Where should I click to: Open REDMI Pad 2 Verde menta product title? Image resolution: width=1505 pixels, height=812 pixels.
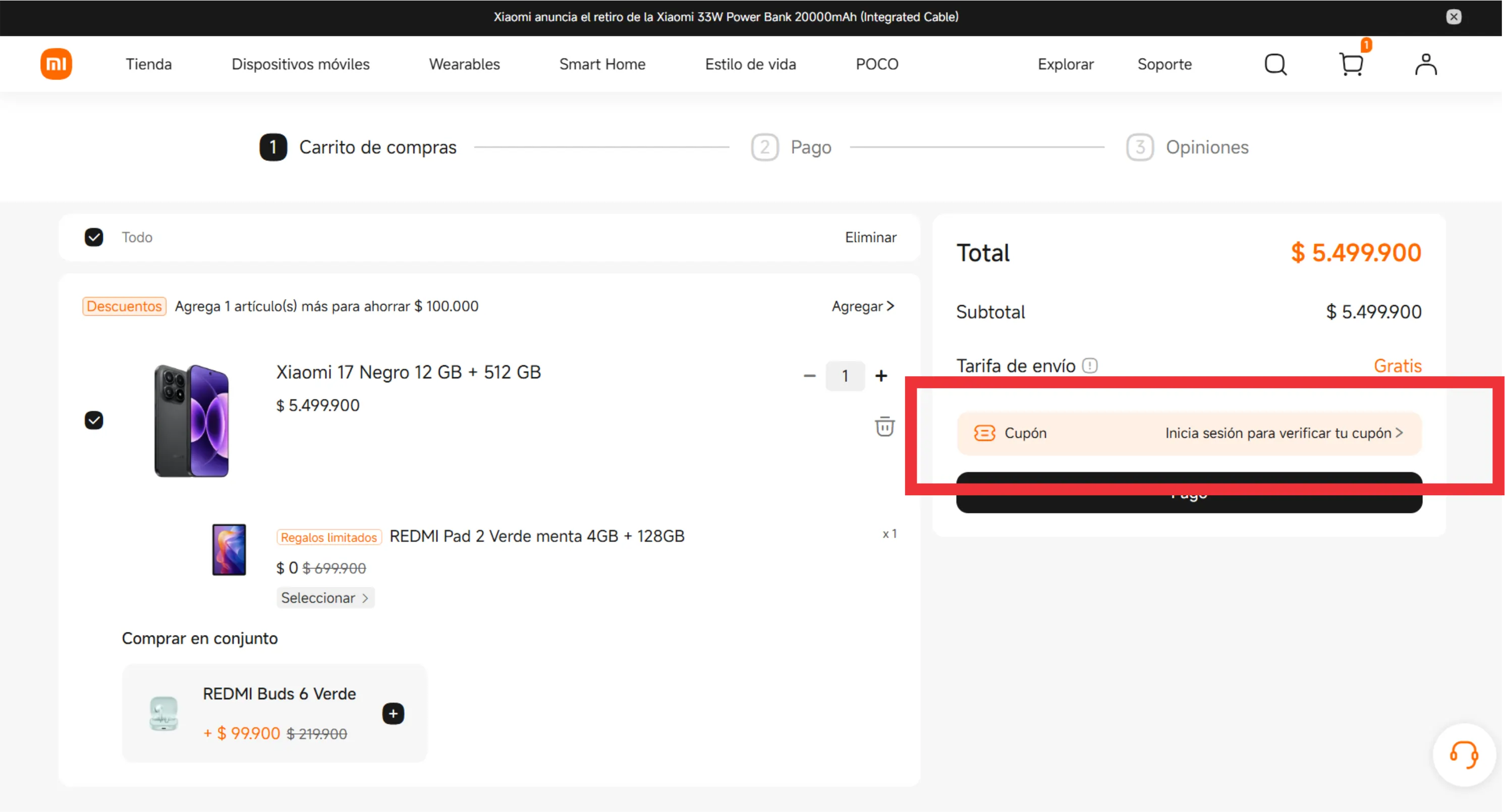coord(537,536)
